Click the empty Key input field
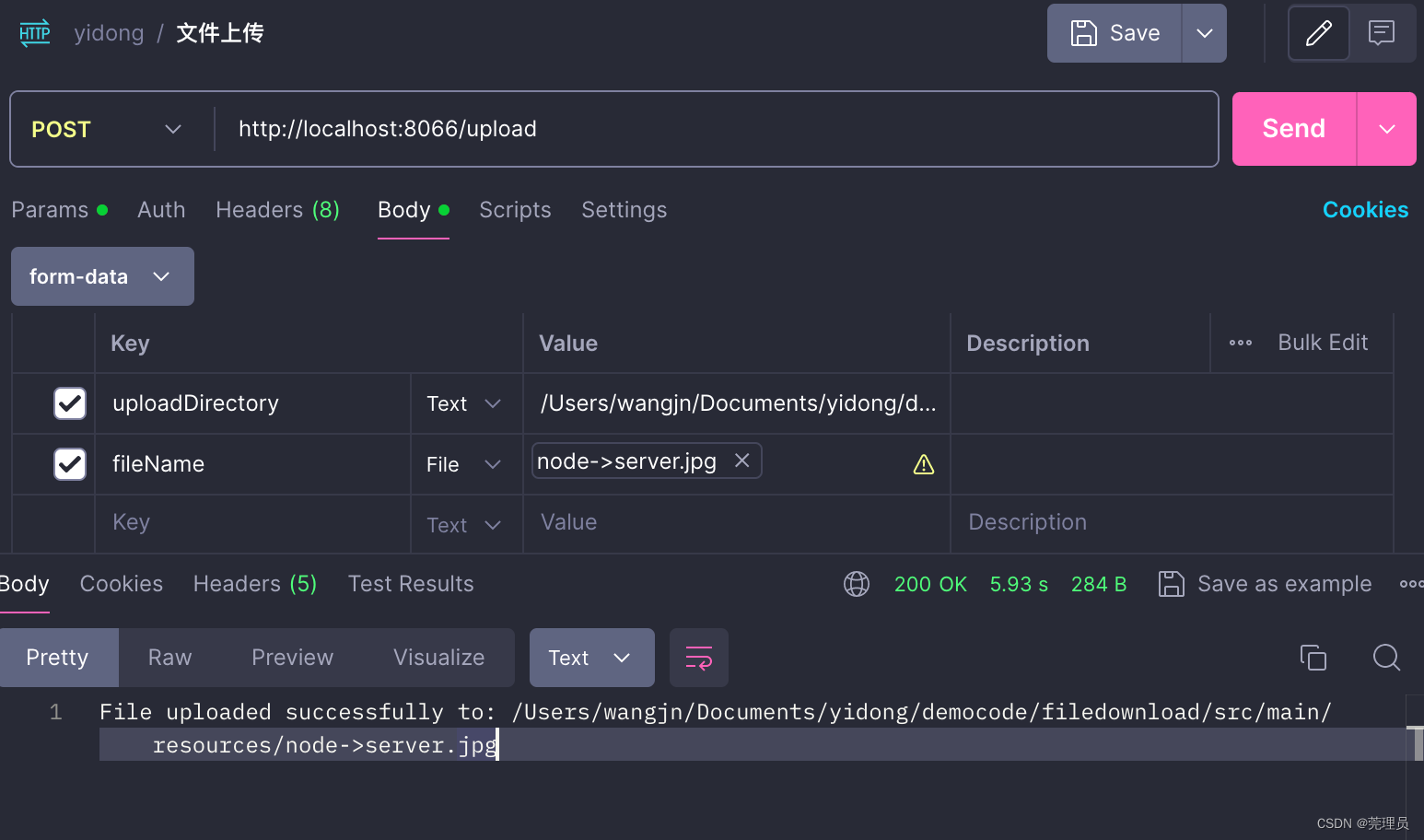1424x840 pixels. coord(253,522)
